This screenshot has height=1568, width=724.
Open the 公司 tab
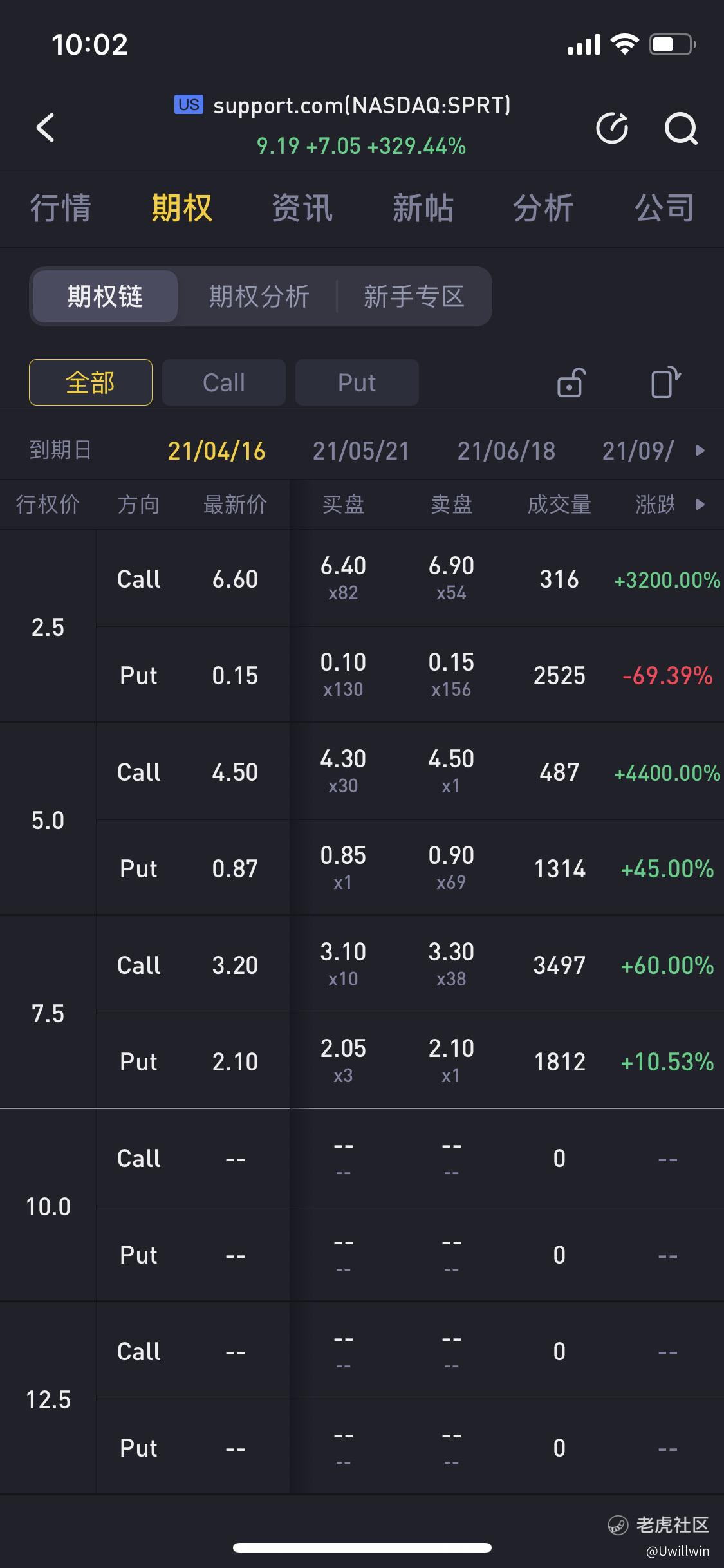[x=665, y=208]
